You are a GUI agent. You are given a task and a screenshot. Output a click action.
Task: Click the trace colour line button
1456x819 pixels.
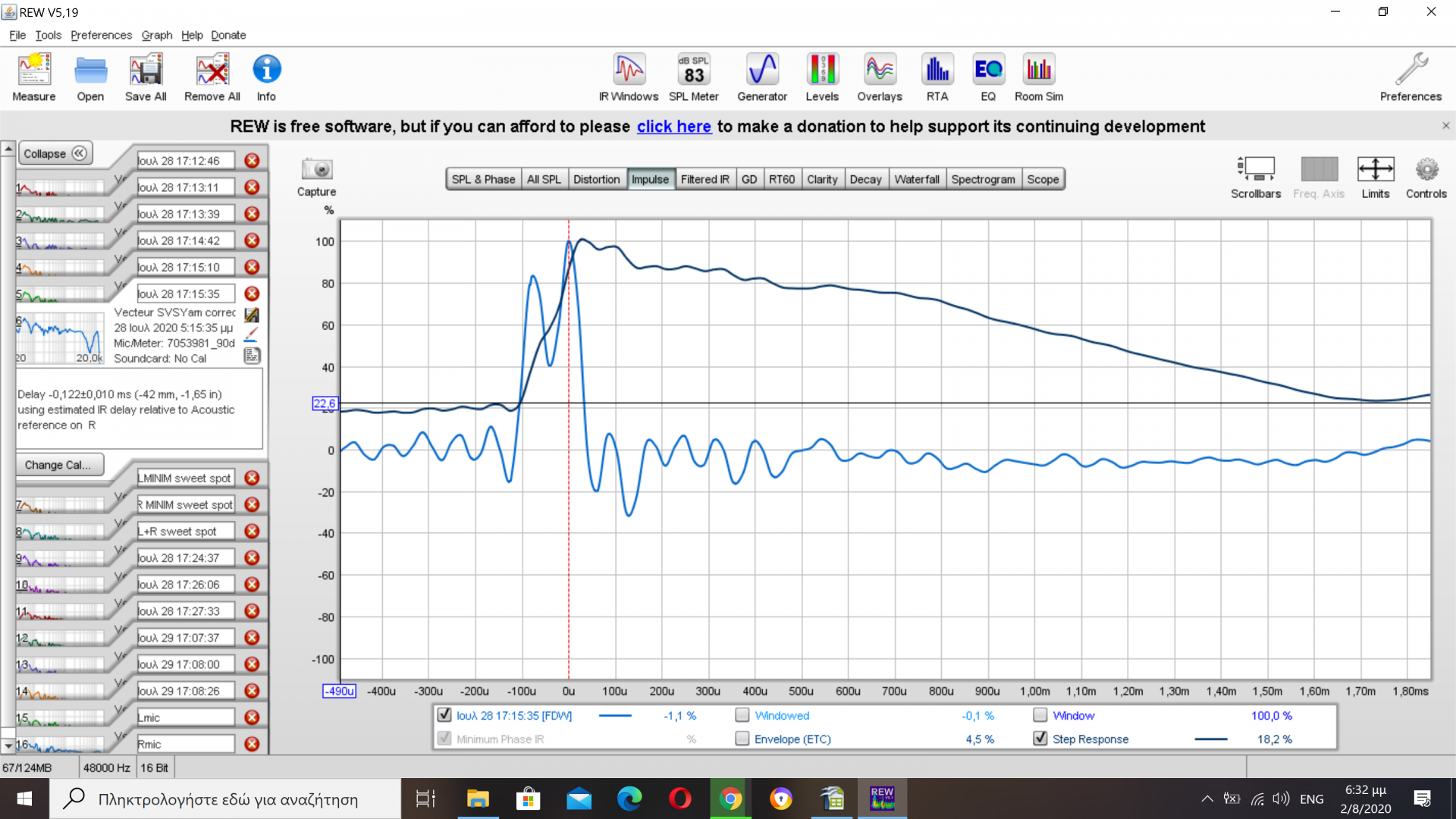(252, 334)
